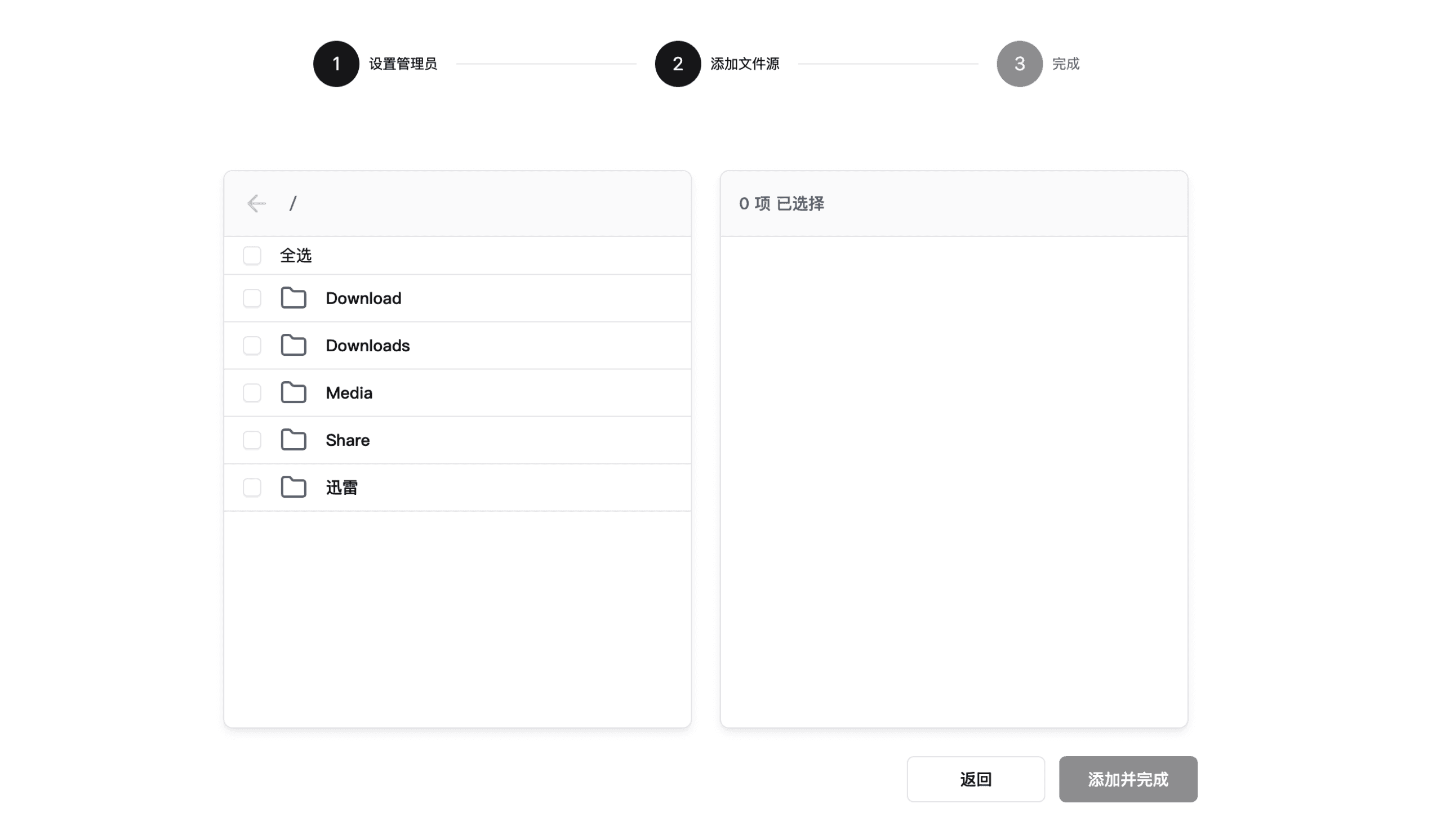Image resolution: width=1441 pixels, height=840 pixels.
Task: Click step 2 添加文件源 circle
Action: tap(678, 64)
